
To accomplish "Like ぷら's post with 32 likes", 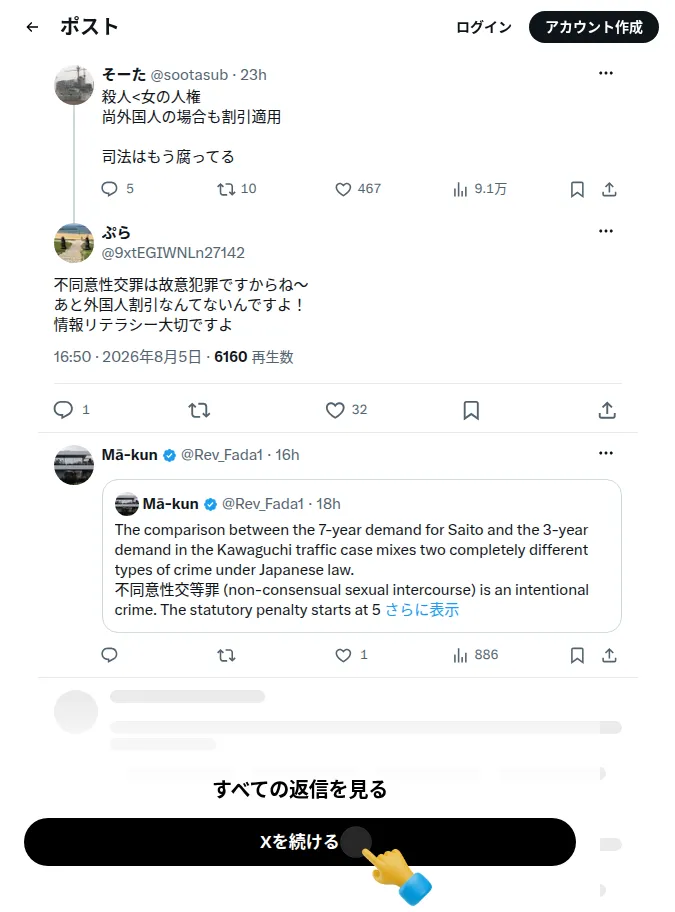I will pos(335,410).
